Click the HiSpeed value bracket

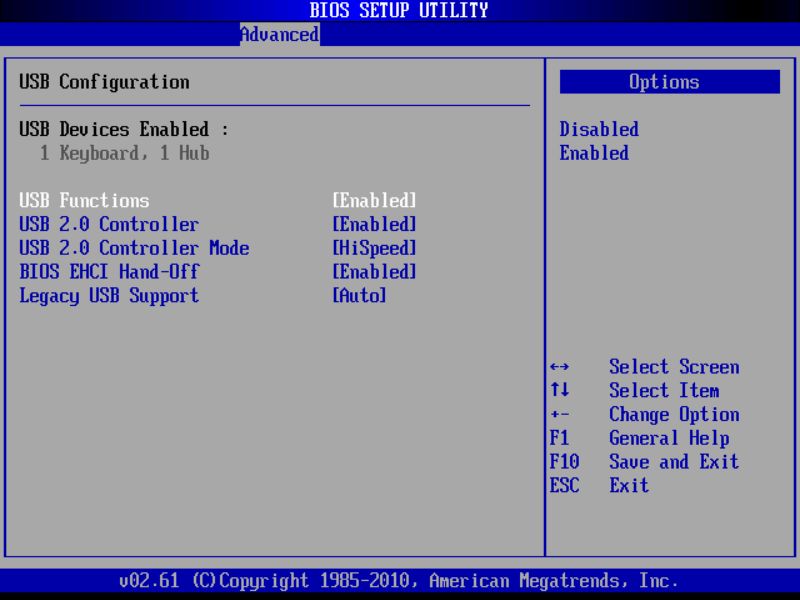click(x=375, y=248)
